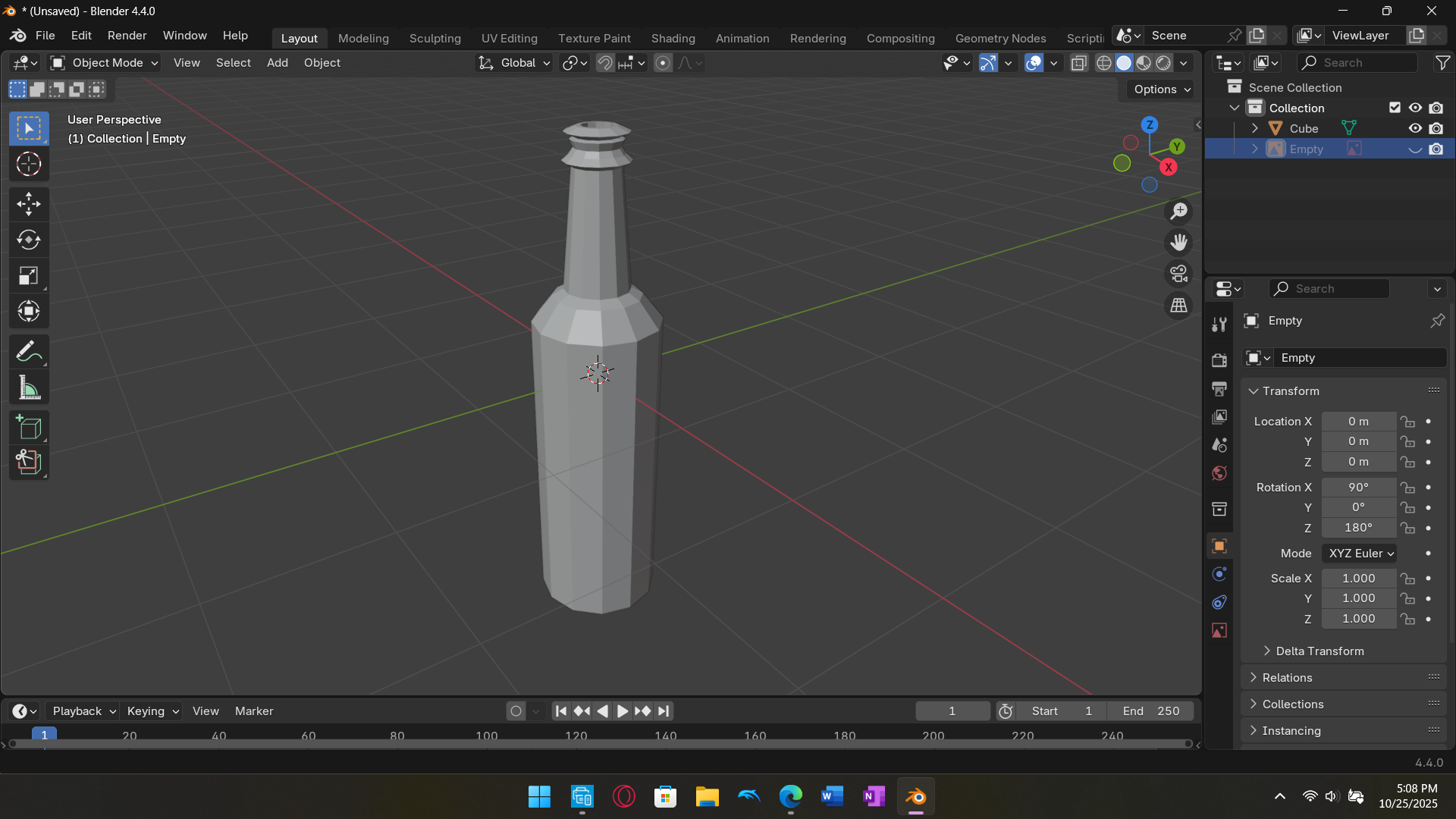
Task: Open the Object Constraints properties tab
Action: 1219,603
